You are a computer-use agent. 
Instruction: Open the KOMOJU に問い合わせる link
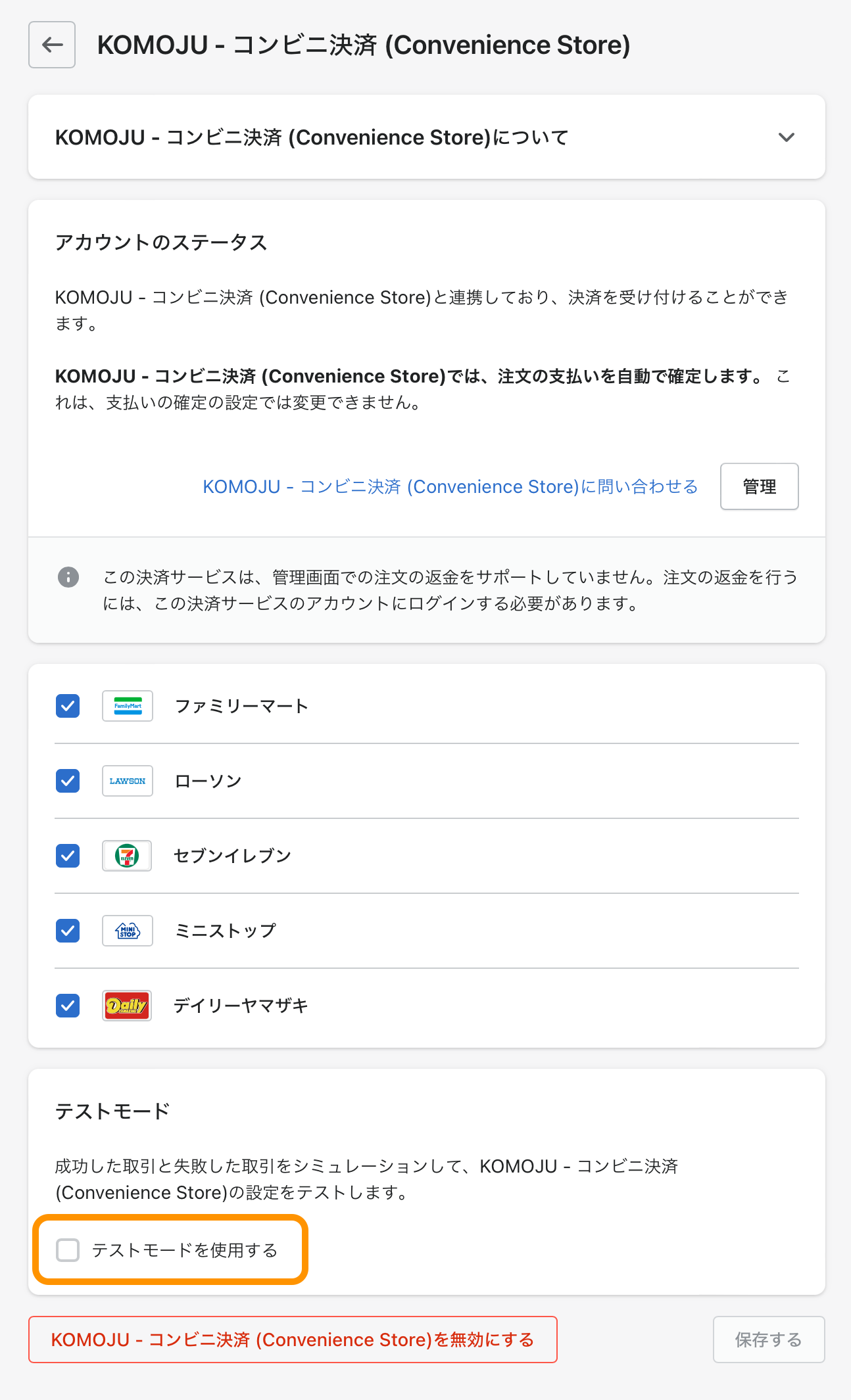pyautogui.click(x=450, y=486)
